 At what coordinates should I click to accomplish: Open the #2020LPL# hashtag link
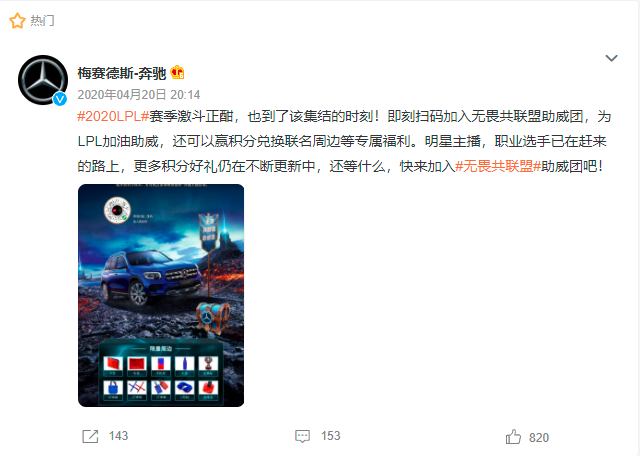click(x=113, y=116)
